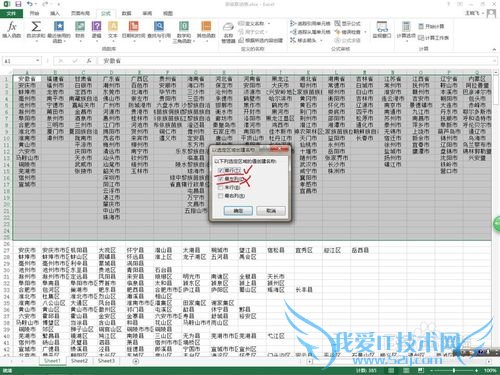Click the fx button beside formula bar
Image resolution: width=500 pixels, height=375 pixels.
89,61
